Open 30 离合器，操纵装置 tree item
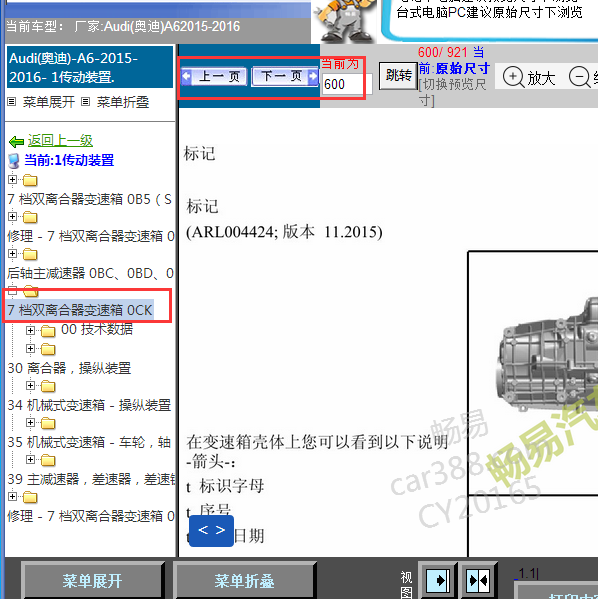This screenshot has width=598, height=599. click(x=69, y=368)
